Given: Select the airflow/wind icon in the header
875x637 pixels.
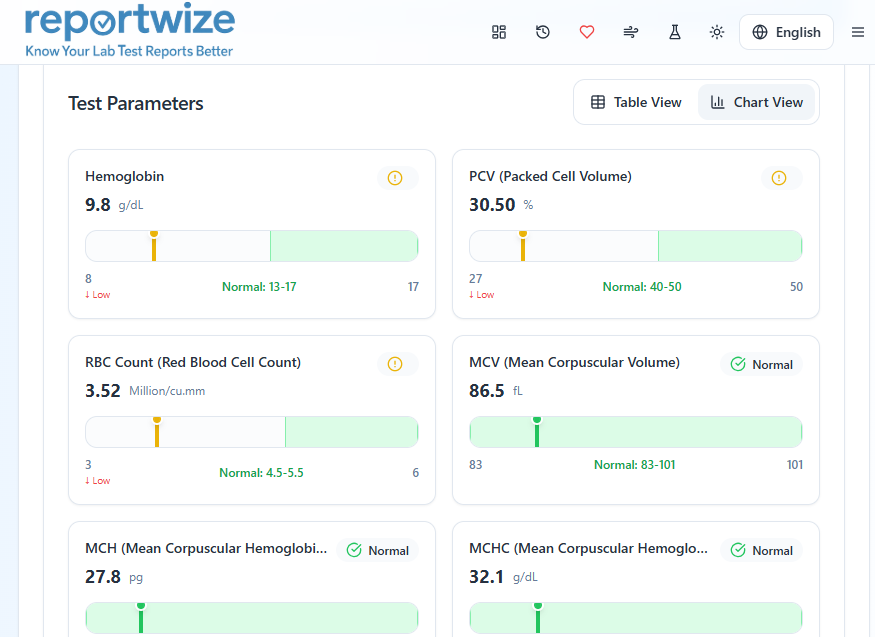Looking at the screenshot, I should [x=630, y=31].
